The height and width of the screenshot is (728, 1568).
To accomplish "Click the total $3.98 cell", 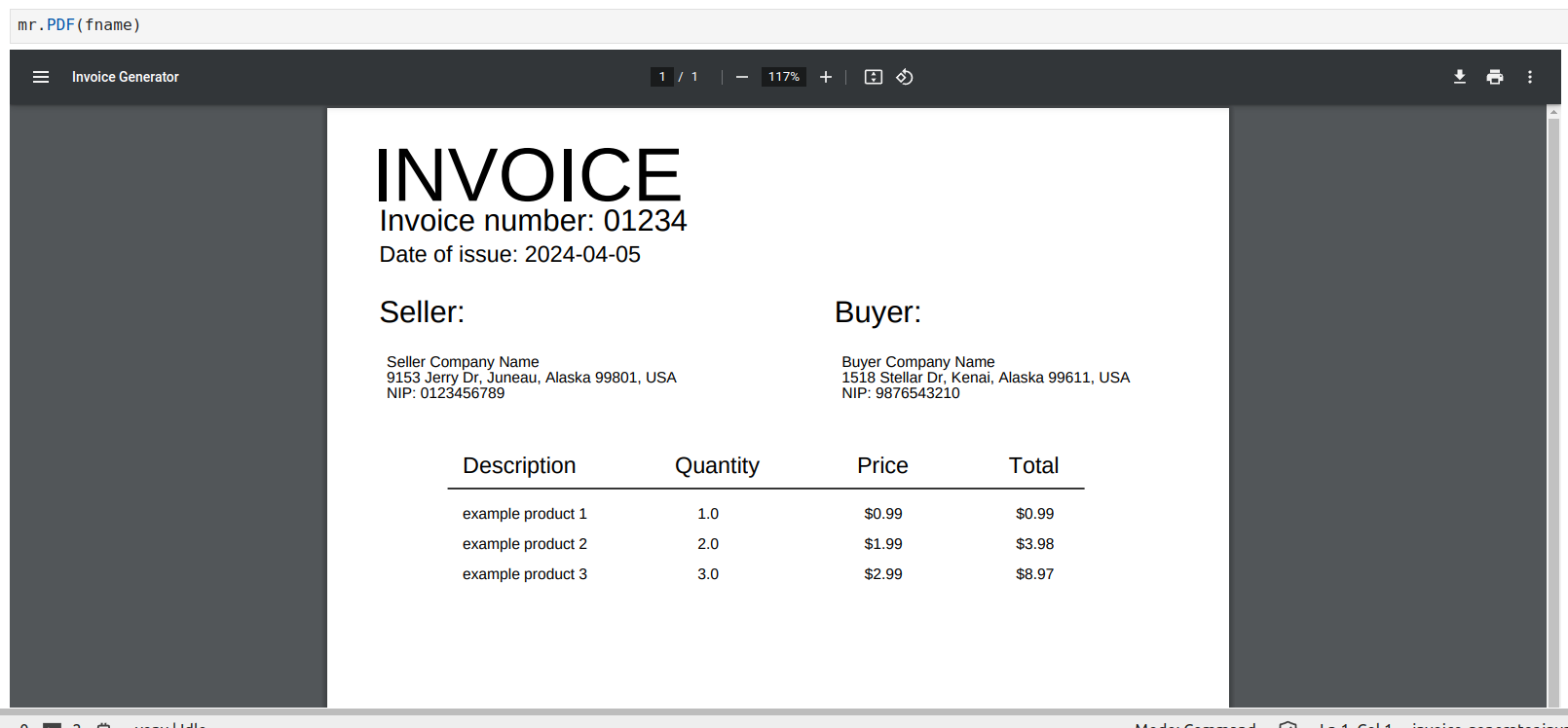I will tap(1035, 544).
